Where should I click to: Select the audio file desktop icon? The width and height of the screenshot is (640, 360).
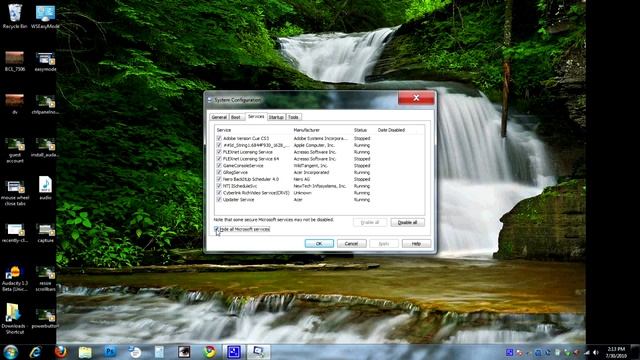point(45,188)
